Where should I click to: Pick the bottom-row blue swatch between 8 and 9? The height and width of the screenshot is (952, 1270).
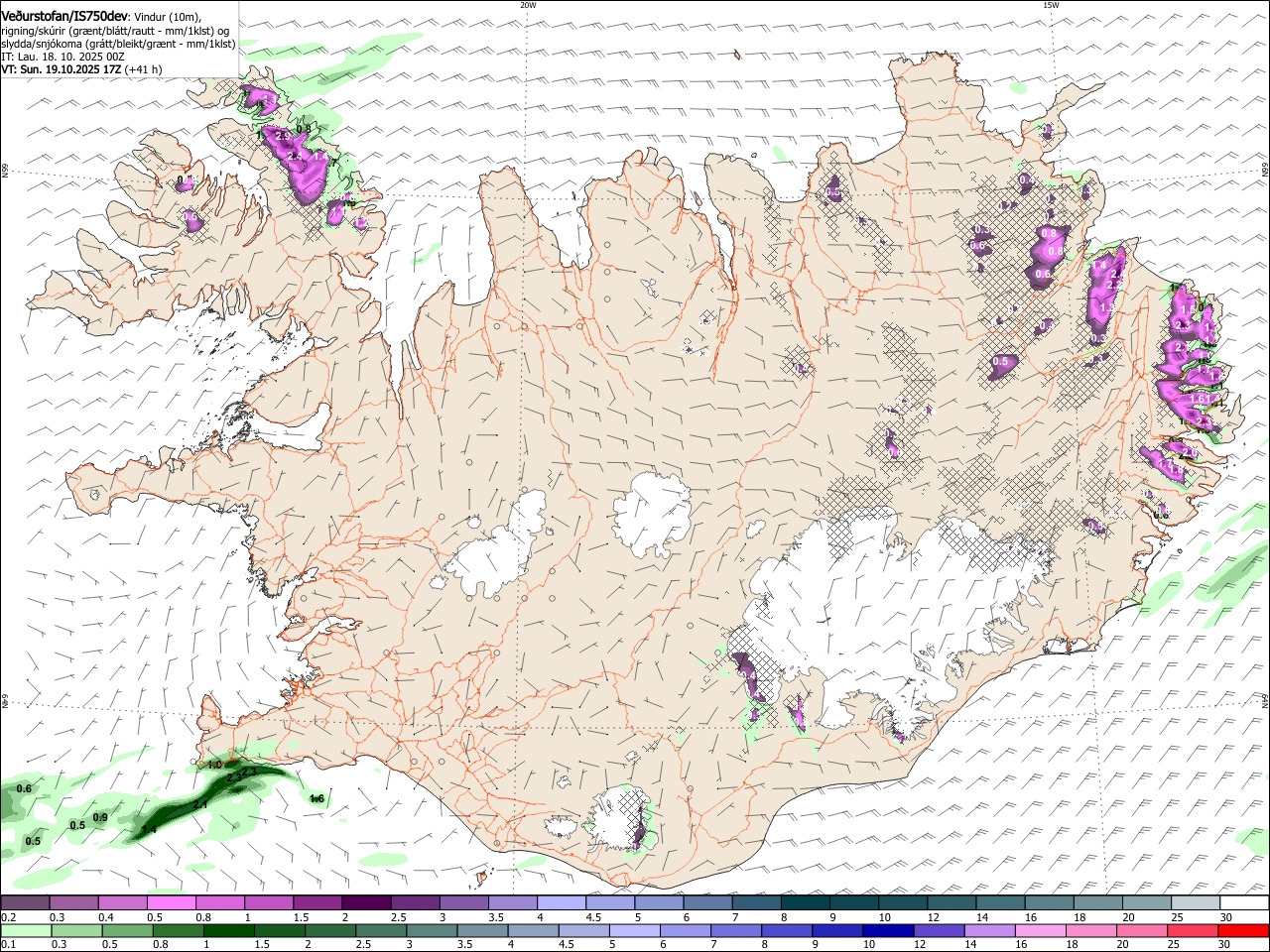(787, 930)
